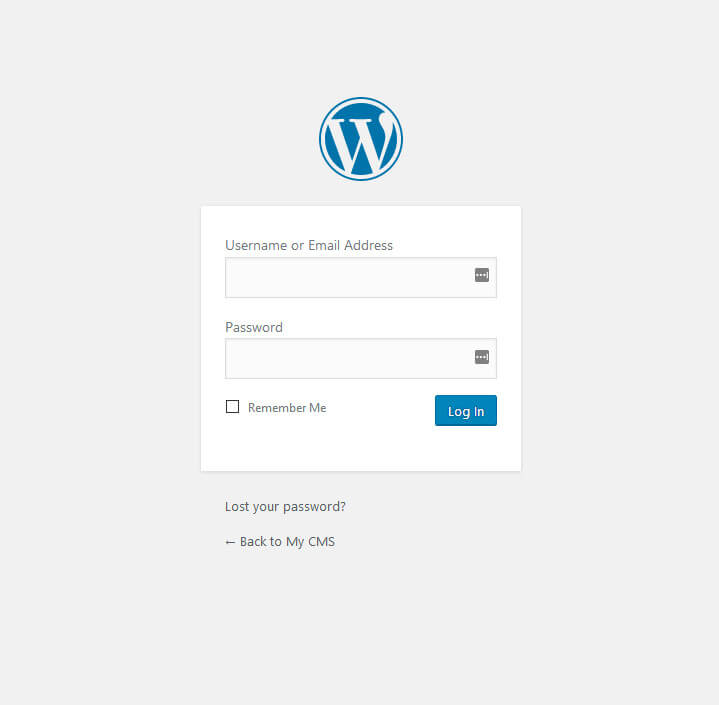
Task: Submit the login form with Log In
Action: pos(465,411)
